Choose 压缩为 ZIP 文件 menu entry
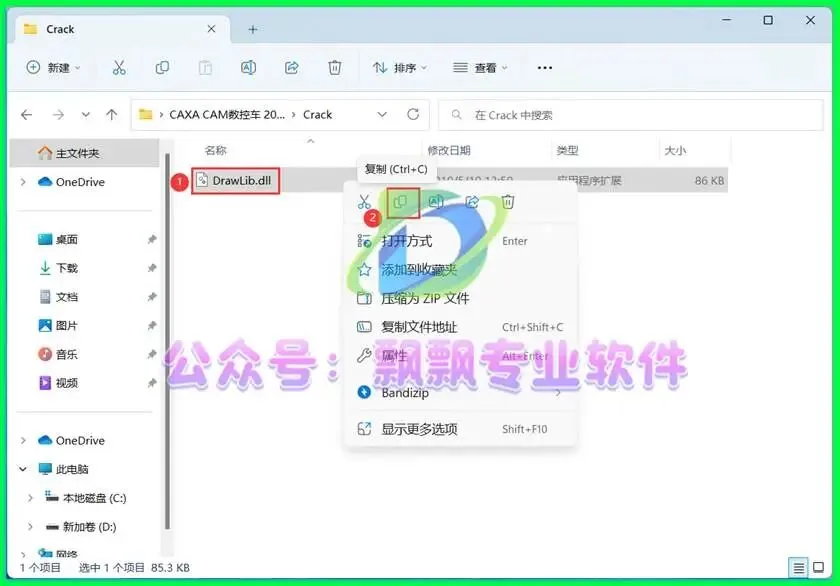This screenshot has height=586, width=840. tap(461, 298)
